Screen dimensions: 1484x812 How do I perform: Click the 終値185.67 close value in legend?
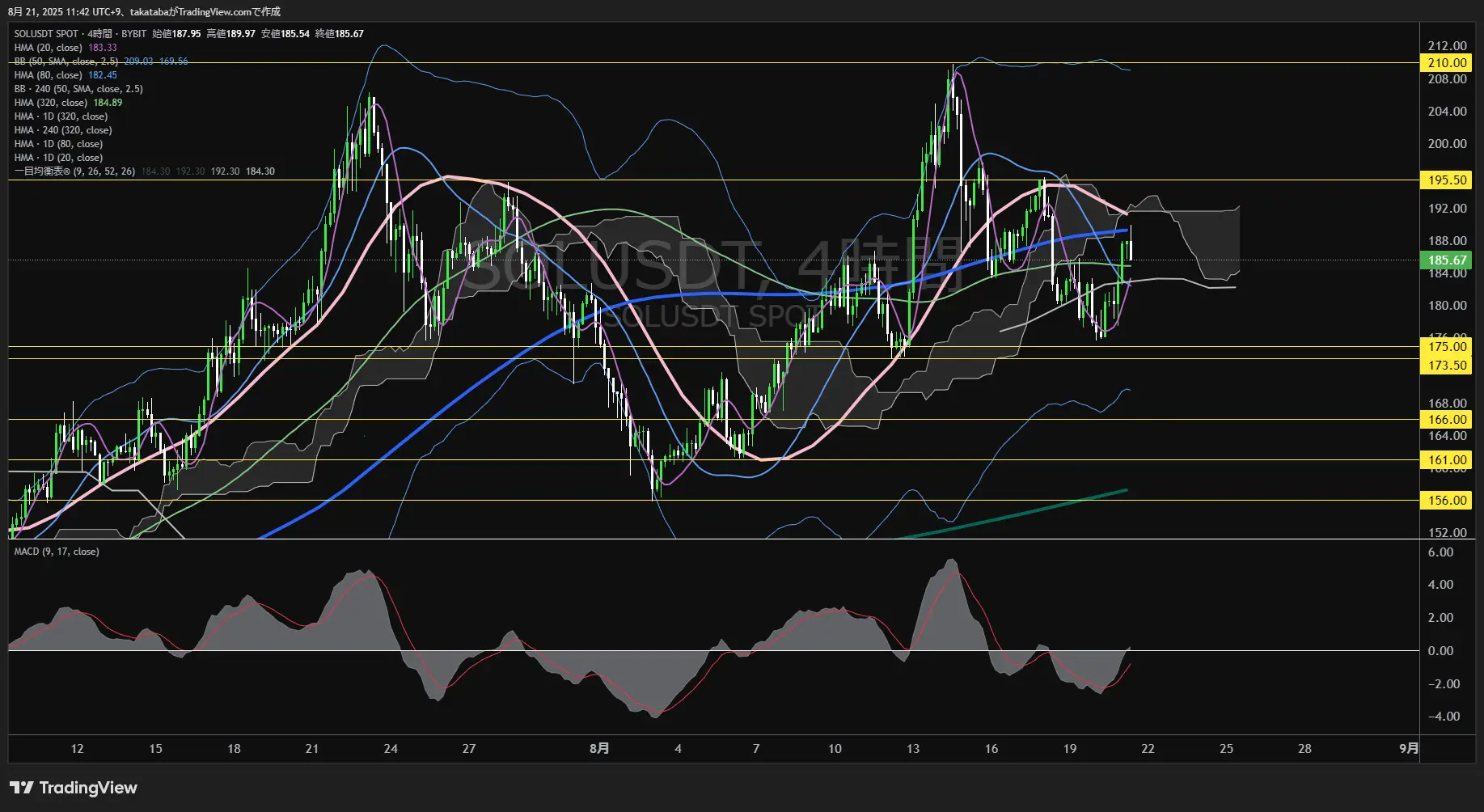tap(340, 34)
